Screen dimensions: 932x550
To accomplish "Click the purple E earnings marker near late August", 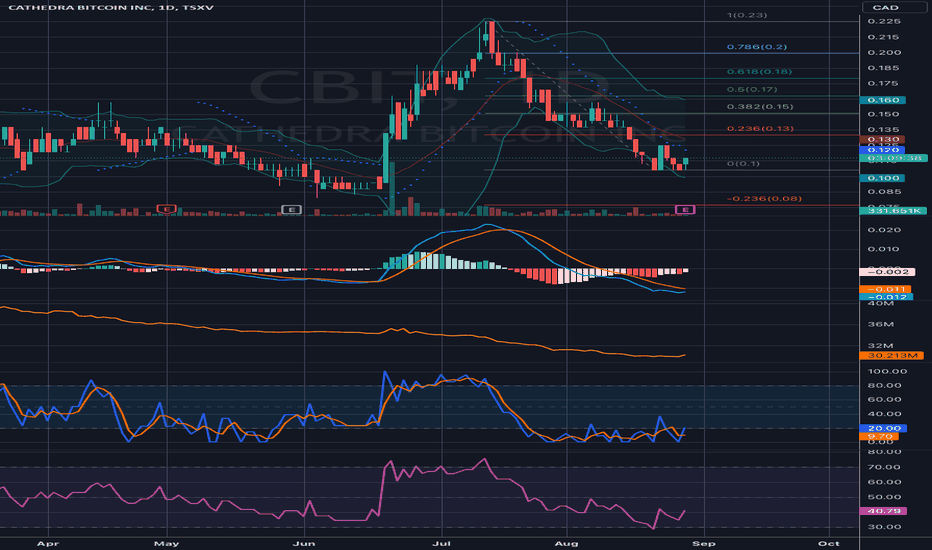I will coord(685,209).
